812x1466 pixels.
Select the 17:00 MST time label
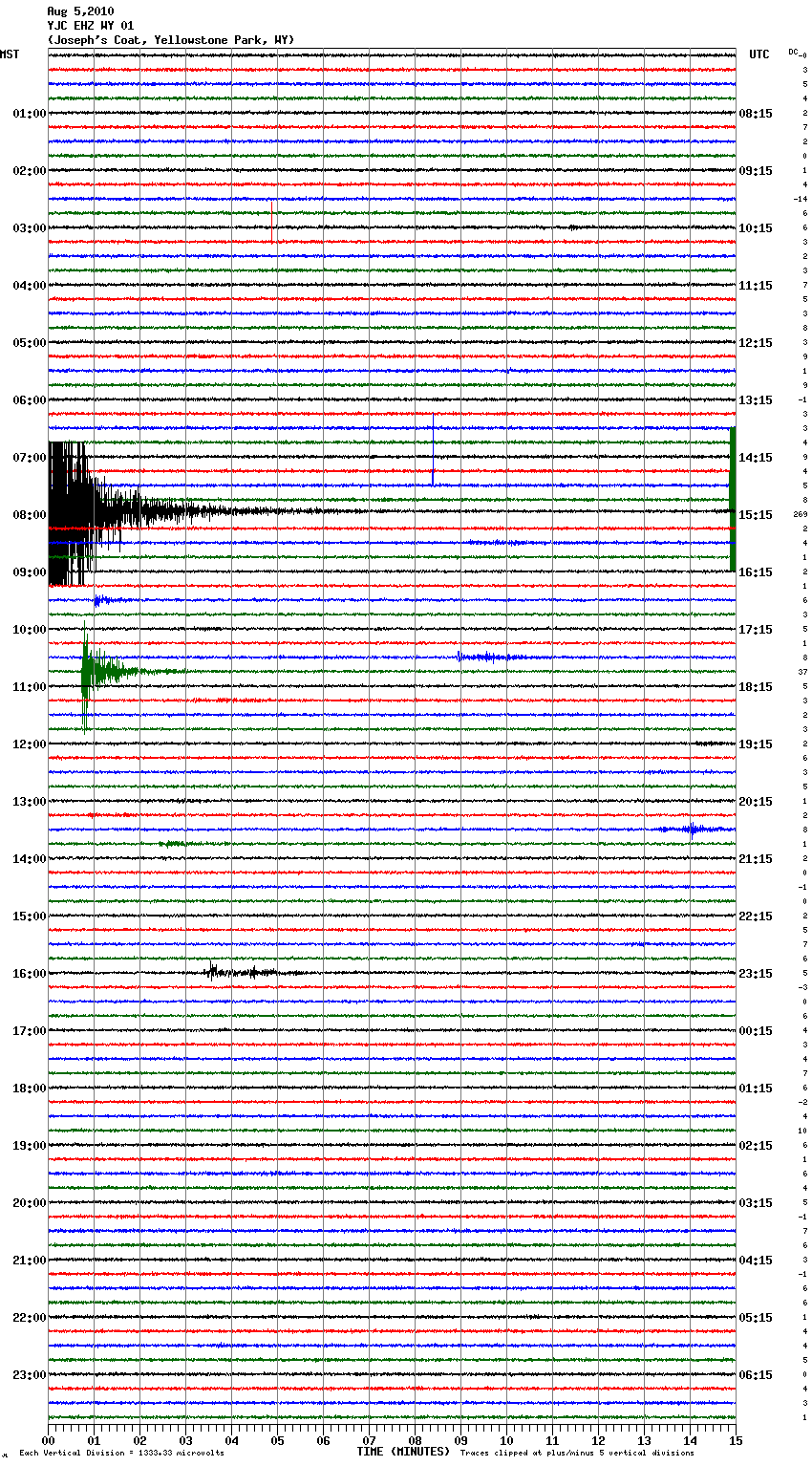click(30, 1031)
